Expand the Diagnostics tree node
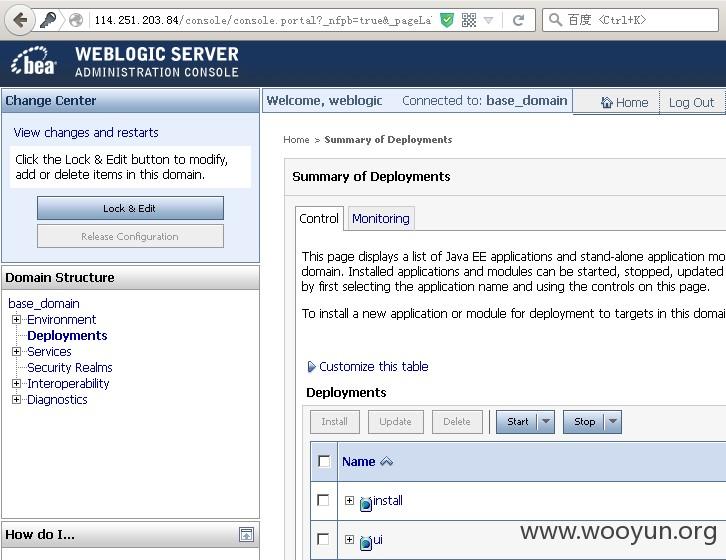 17,399
